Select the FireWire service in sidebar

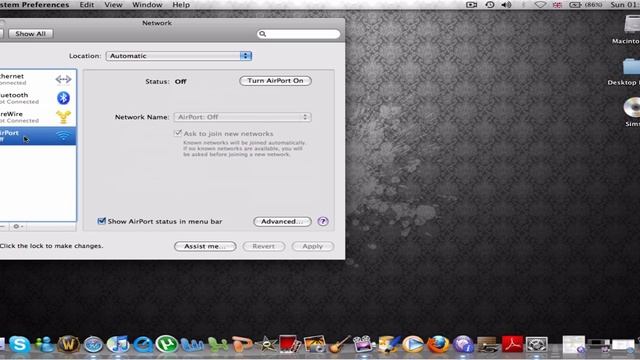coord(38,117)
